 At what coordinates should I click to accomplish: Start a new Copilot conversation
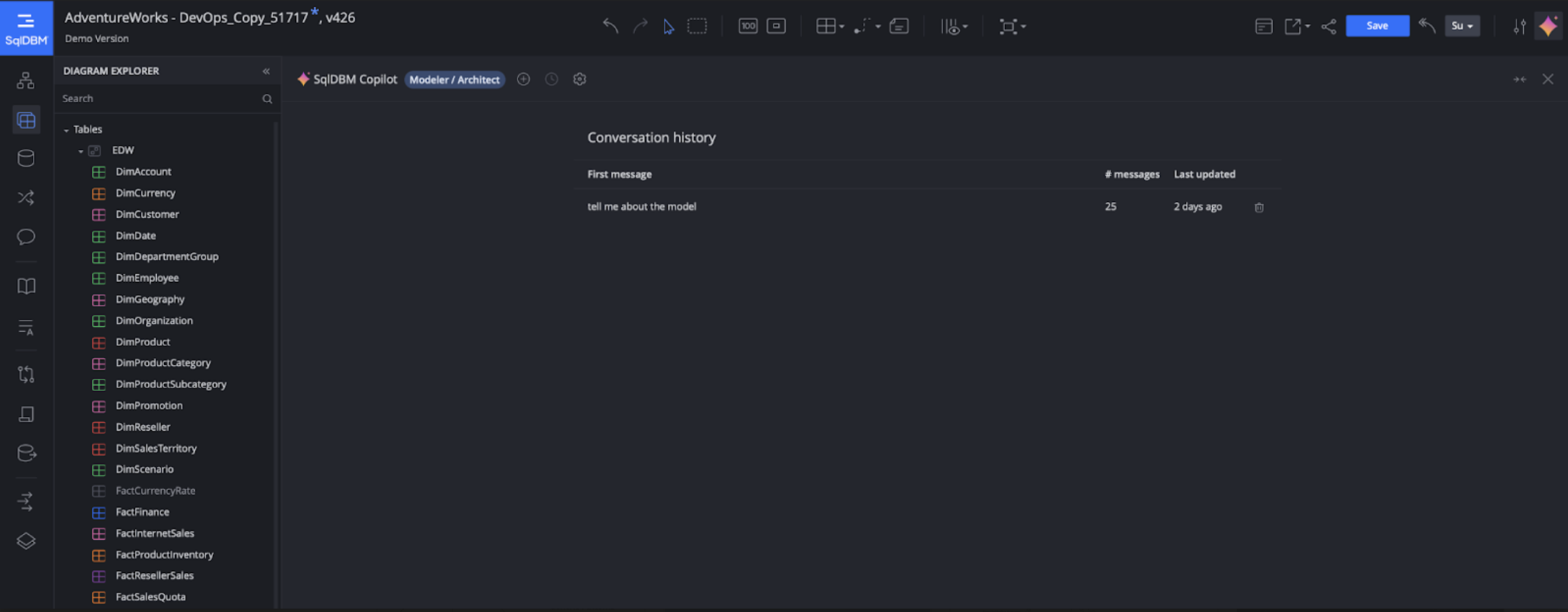coord(523,79)
